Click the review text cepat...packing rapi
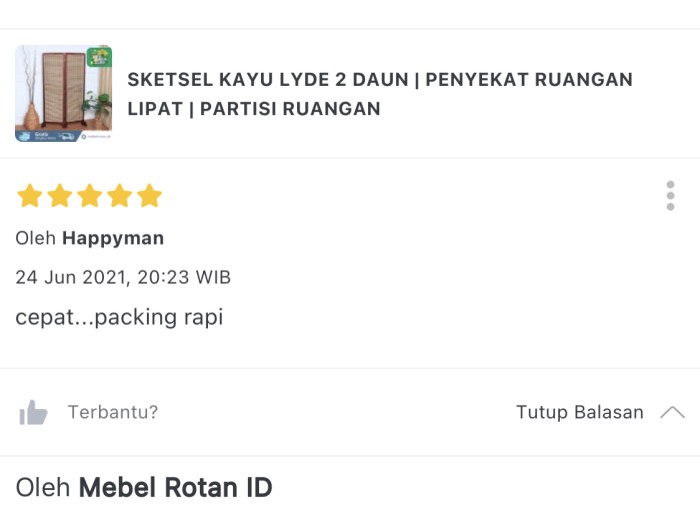This screenshot has width=700, height=513. pyautogui.click(x=119, y=317)
